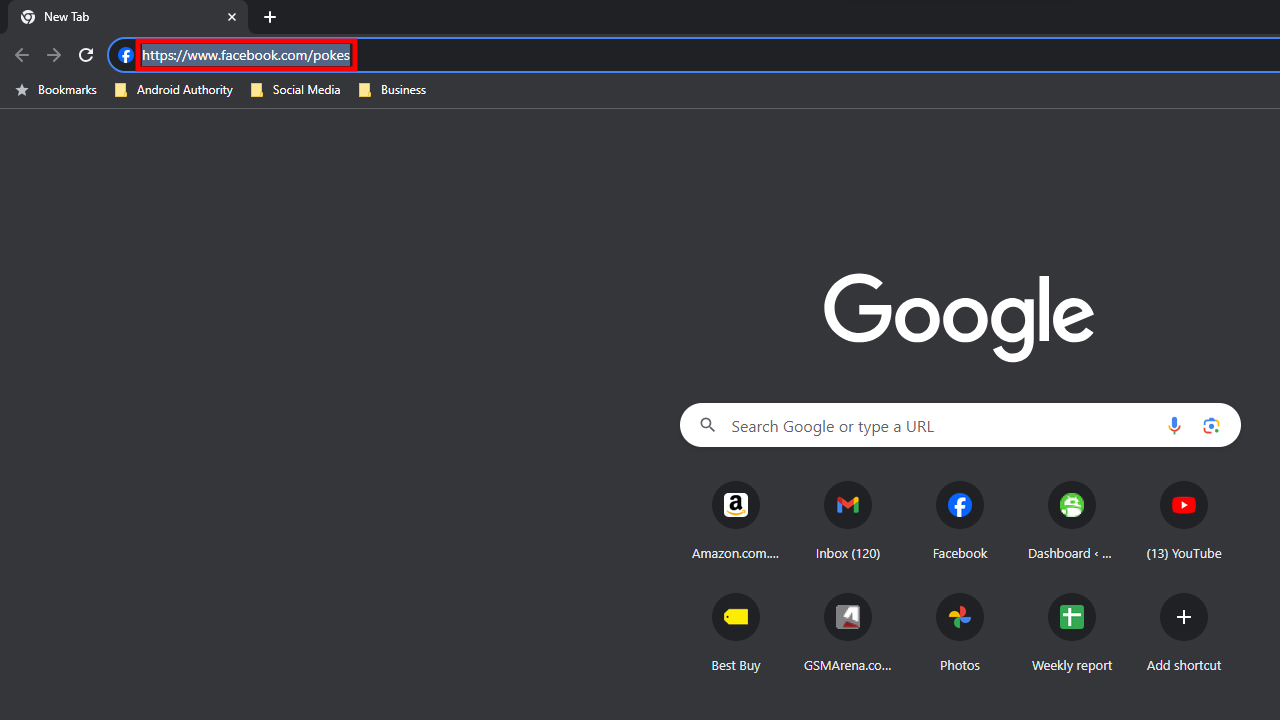Go back using the back arrow
The image size is (1280, 720).
tap(22, 55)
